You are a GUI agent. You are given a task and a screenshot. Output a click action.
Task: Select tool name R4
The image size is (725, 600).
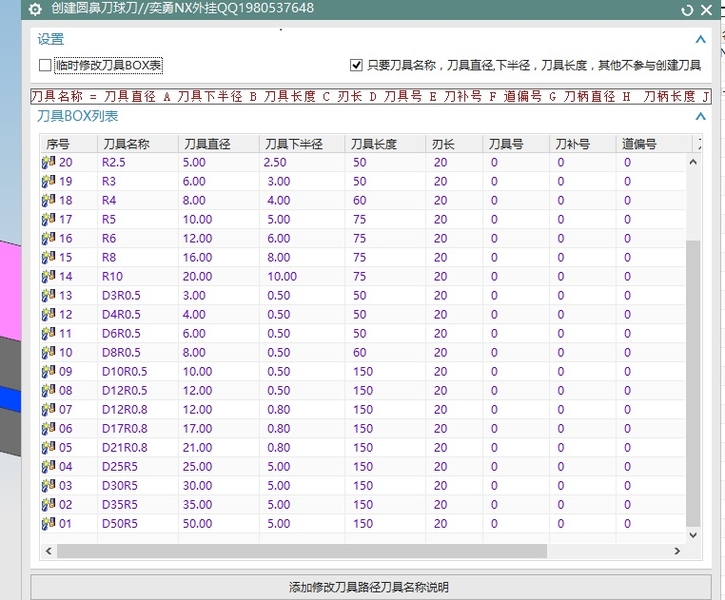[x=109, y=200]
